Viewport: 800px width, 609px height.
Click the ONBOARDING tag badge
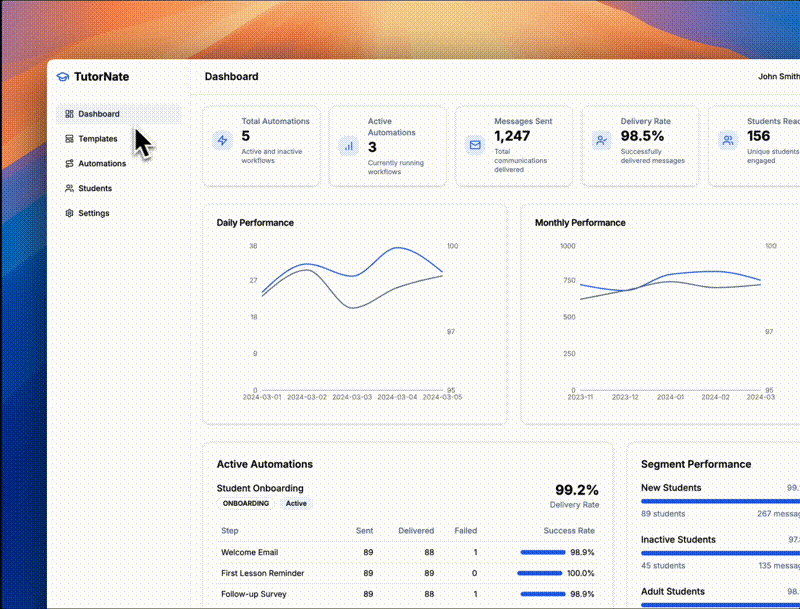click(x=245, y=503)
